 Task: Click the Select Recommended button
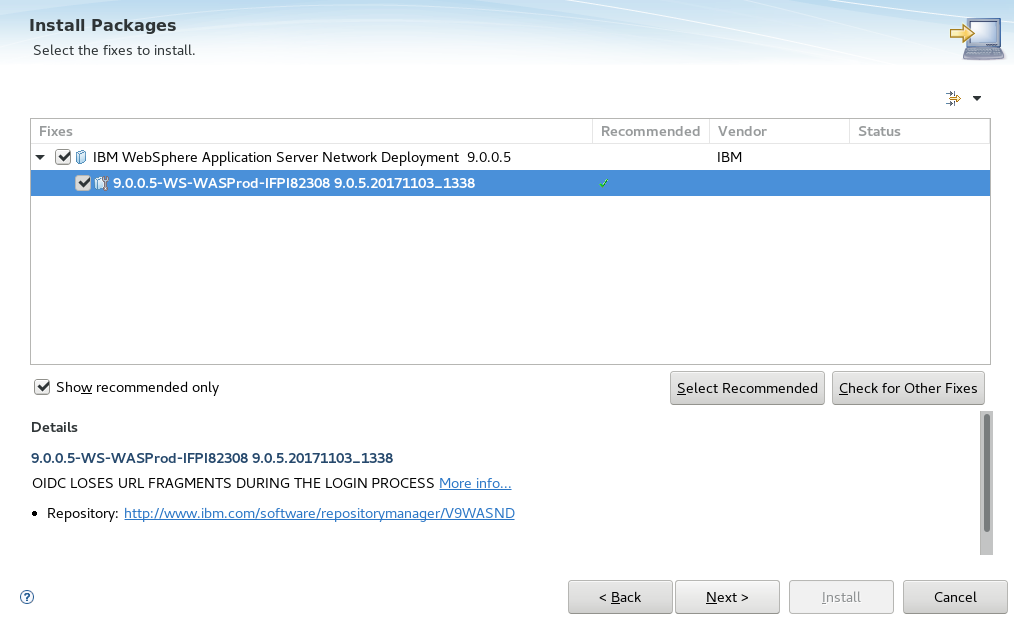pos(747,388)
